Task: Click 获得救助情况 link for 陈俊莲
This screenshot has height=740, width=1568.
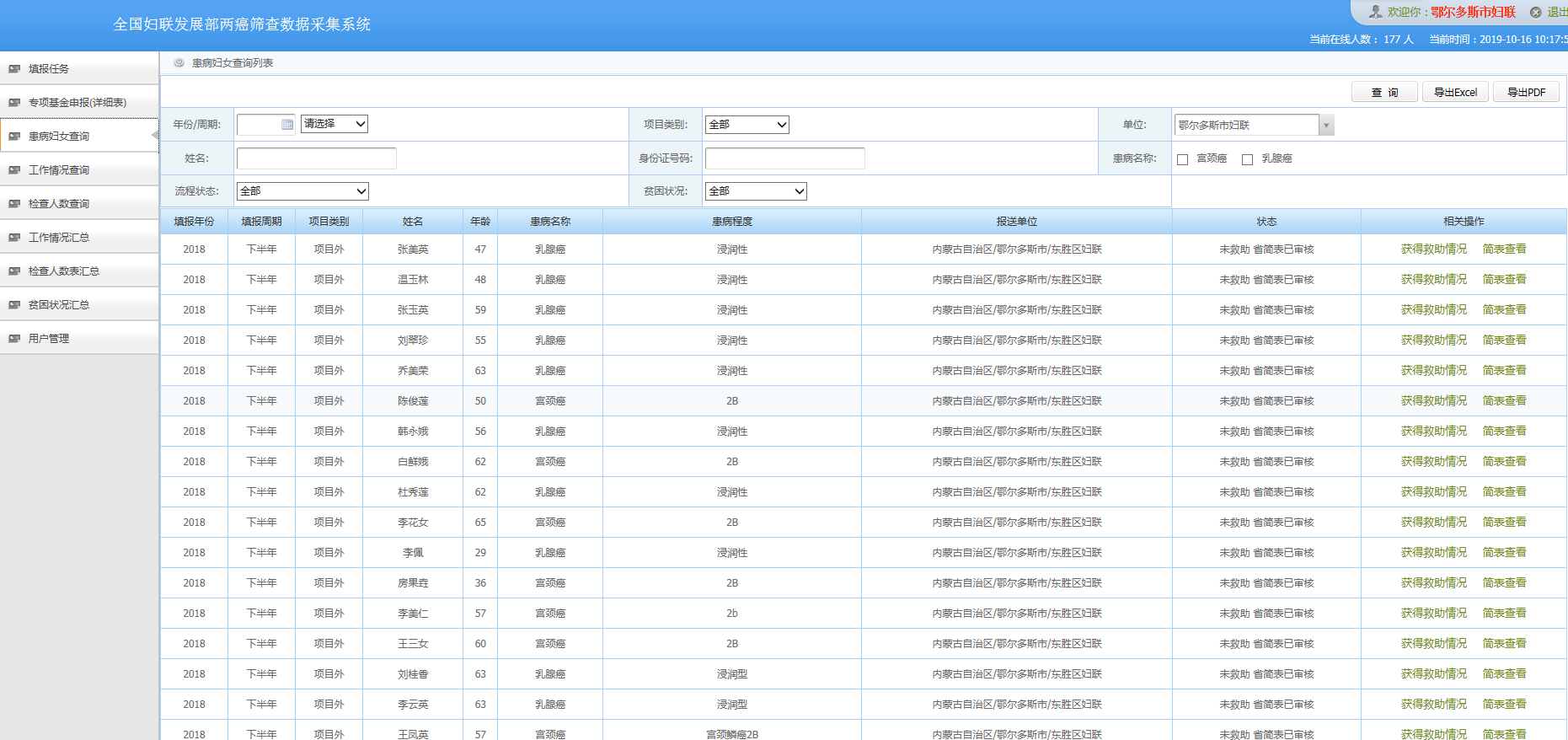Action: [1434, 401]
